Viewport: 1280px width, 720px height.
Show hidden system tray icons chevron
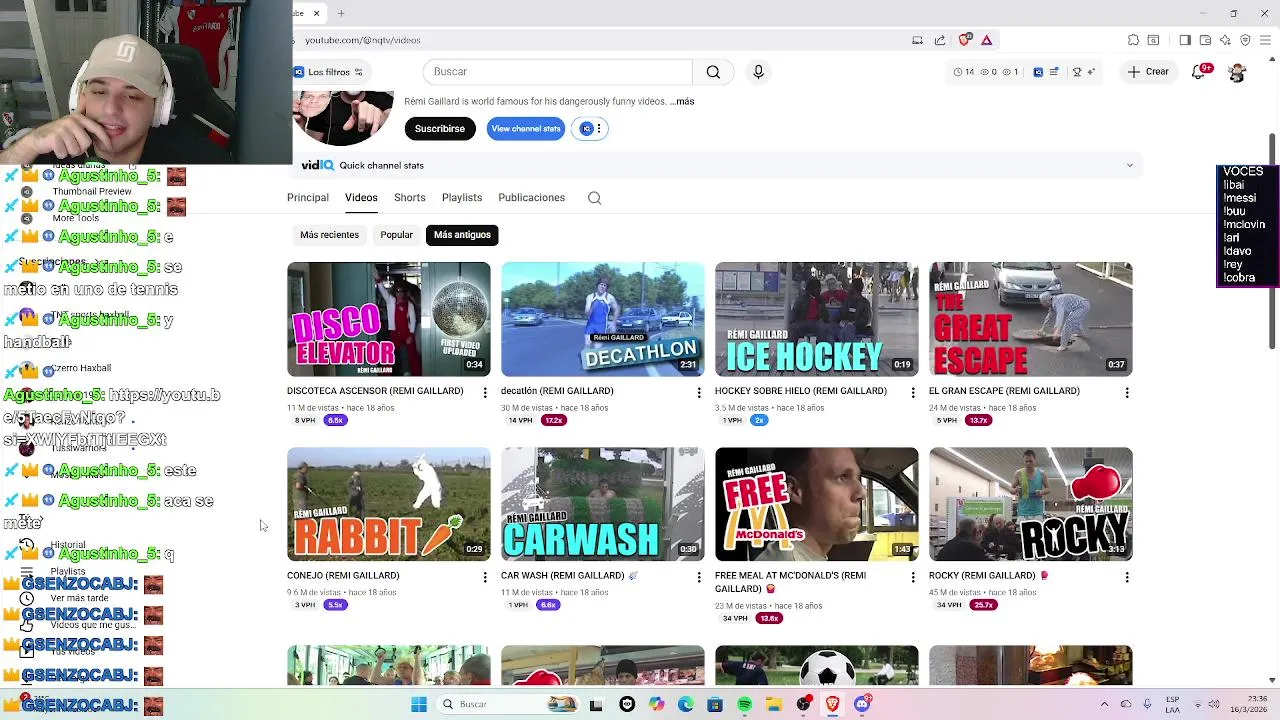click(x=1104, y=704)
